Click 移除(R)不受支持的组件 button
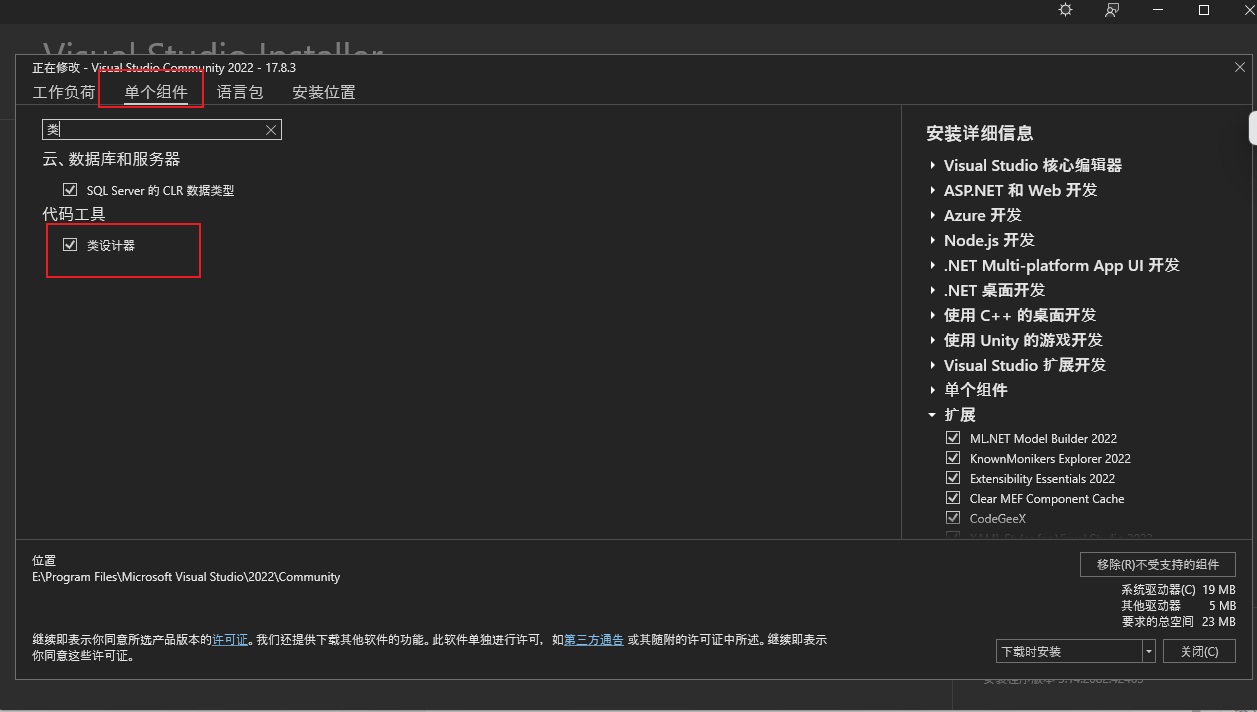This screenshot has width=1257, height=712. coord(1158,564)
